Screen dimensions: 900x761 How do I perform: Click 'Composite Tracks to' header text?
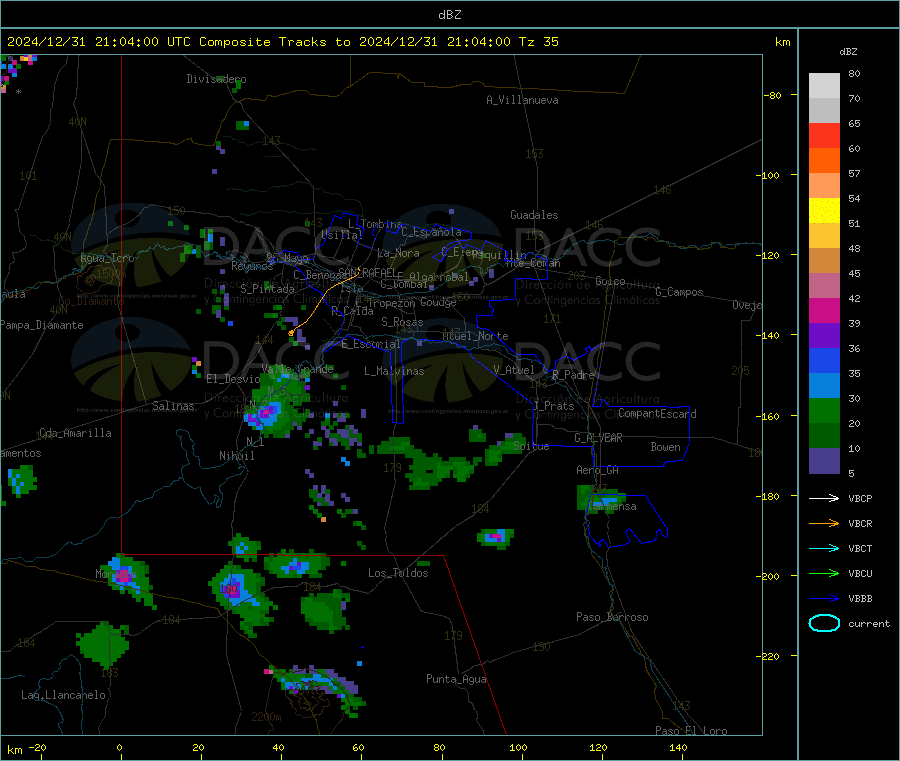click(x=275, y=42)
